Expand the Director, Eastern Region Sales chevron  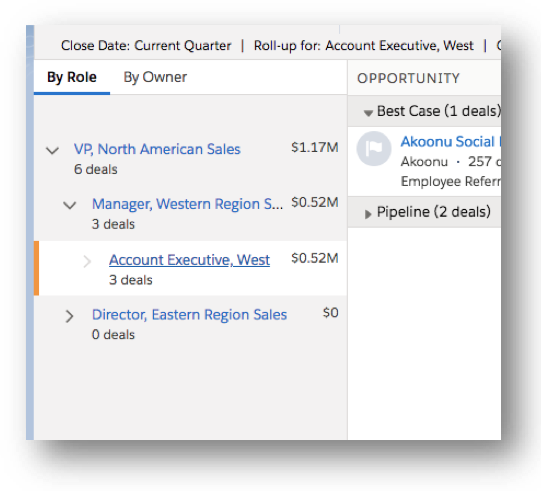[69, 316]
